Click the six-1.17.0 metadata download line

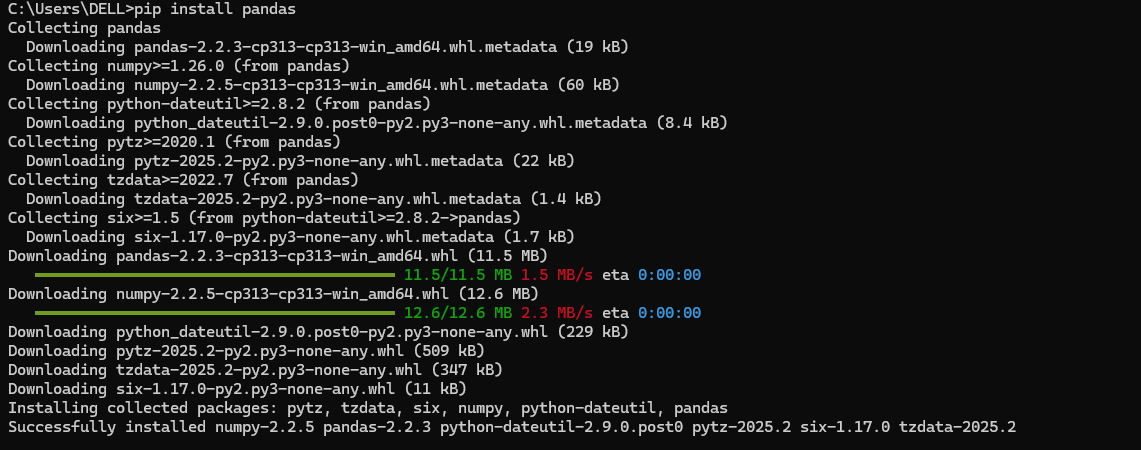tap(301, 237)
